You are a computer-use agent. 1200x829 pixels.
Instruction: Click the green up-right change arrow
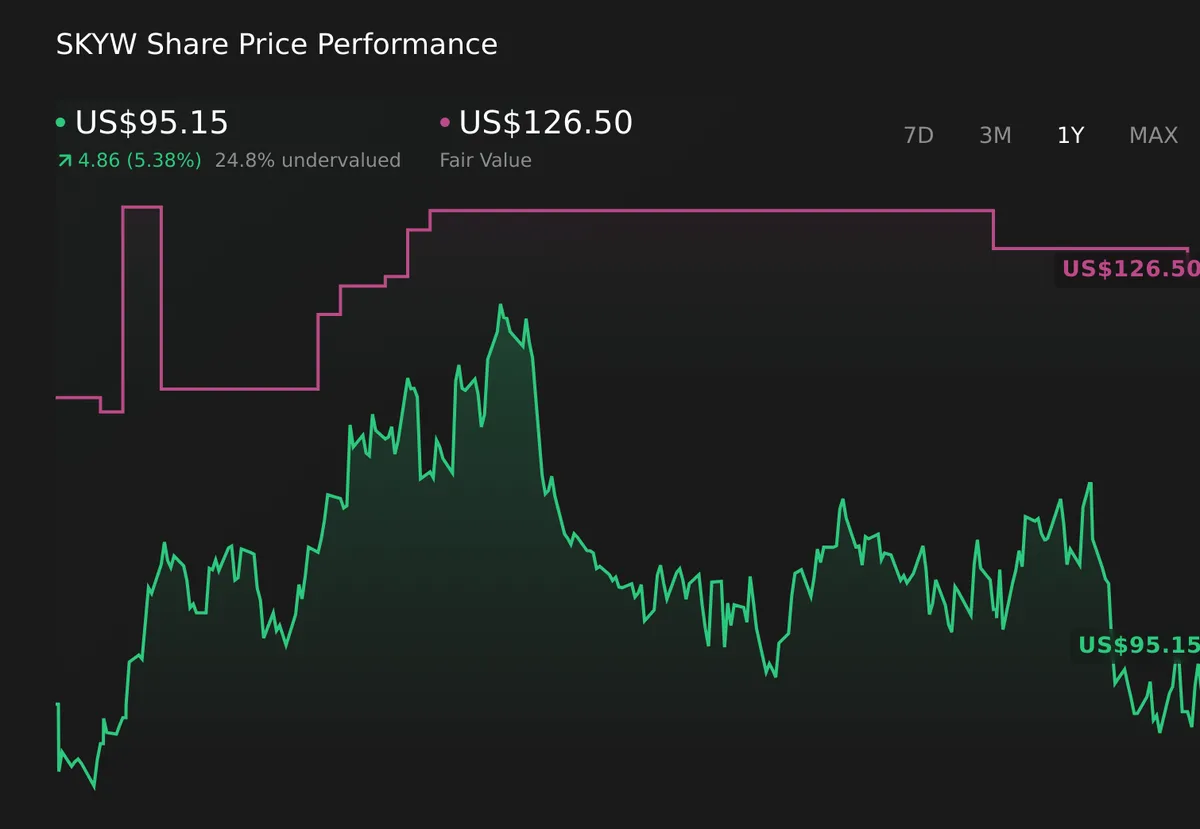pyautogui.click(x=64, y=160)
